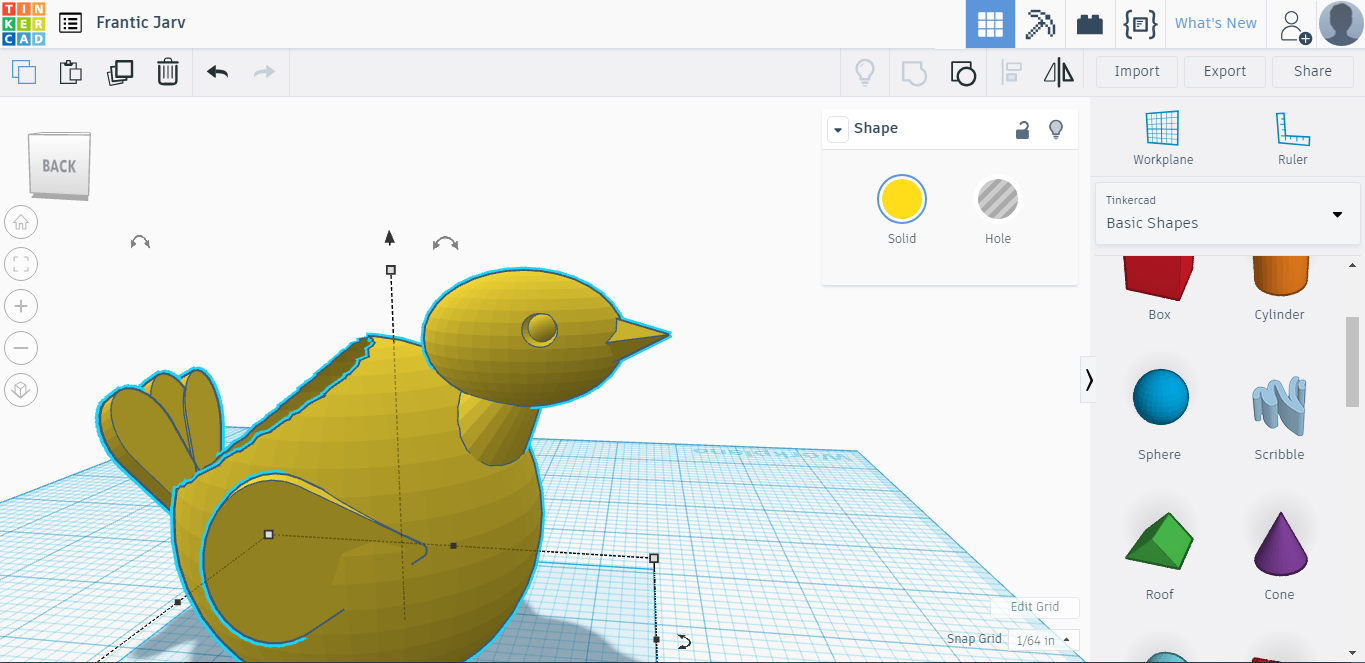Click the Share button
The image size is (1365, 663).
[x=1313, y=71]
